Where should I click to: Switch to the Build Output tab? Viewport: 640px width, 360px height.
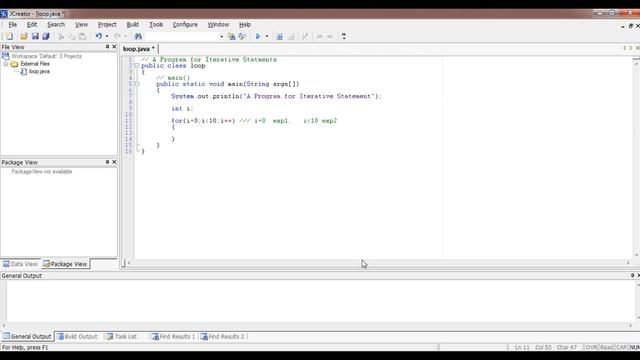[x=78, y=337]
